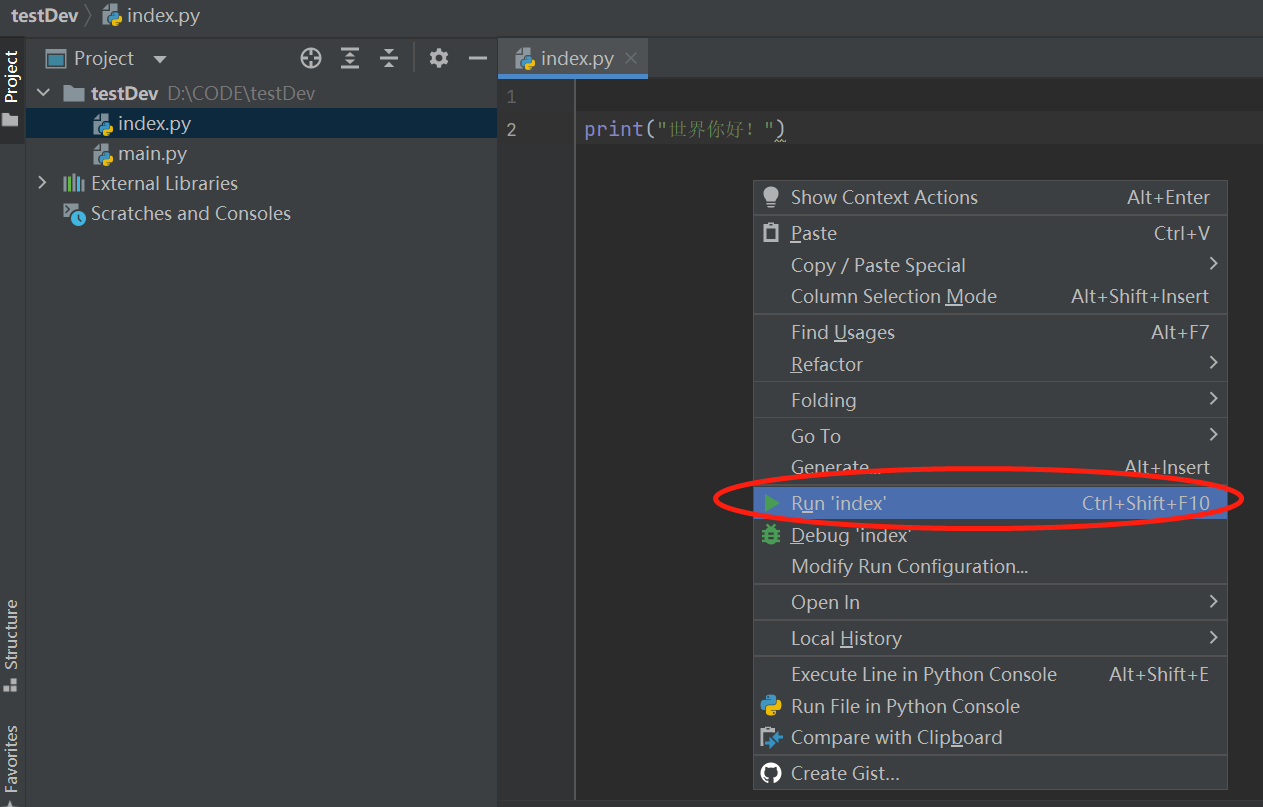1263x807 pixels.
Task: Open the Refactor submenu
Action: coord(826,364)
